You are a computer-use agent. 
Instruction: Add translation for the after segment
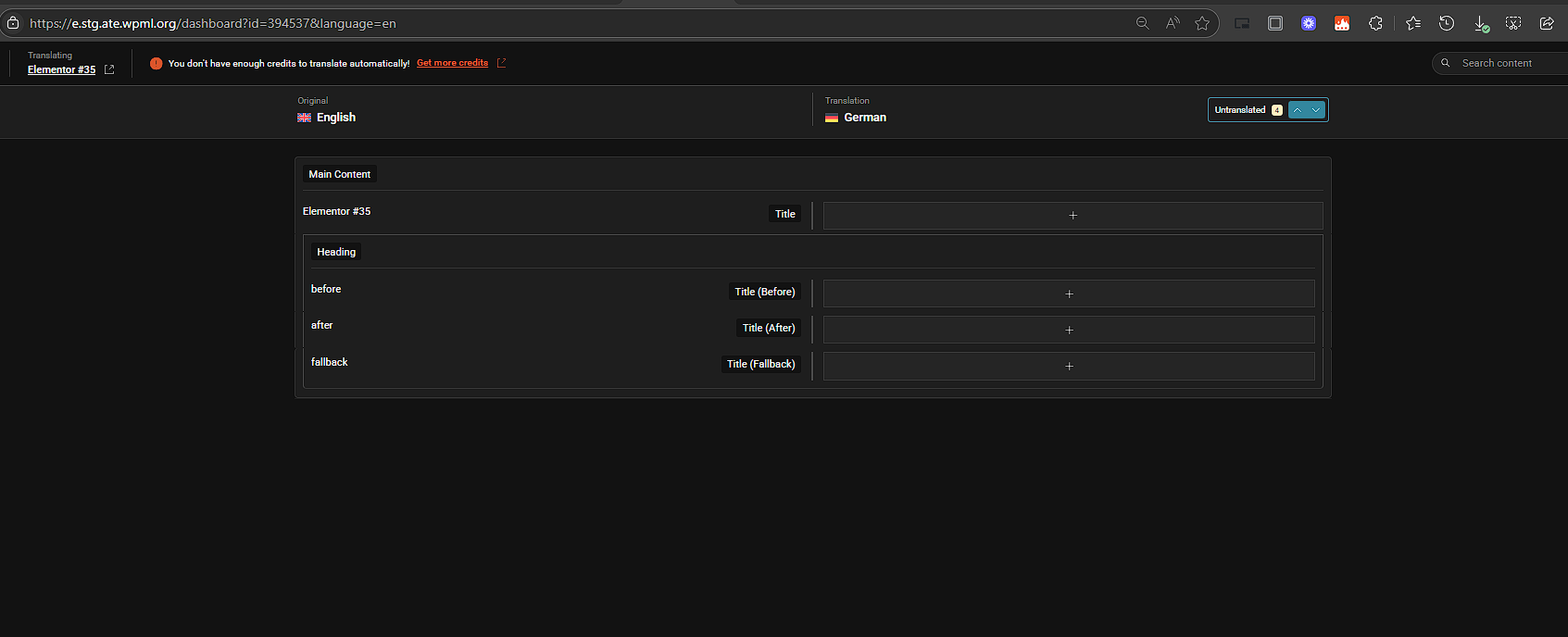pyautogui.click(x=1069, y=330)
